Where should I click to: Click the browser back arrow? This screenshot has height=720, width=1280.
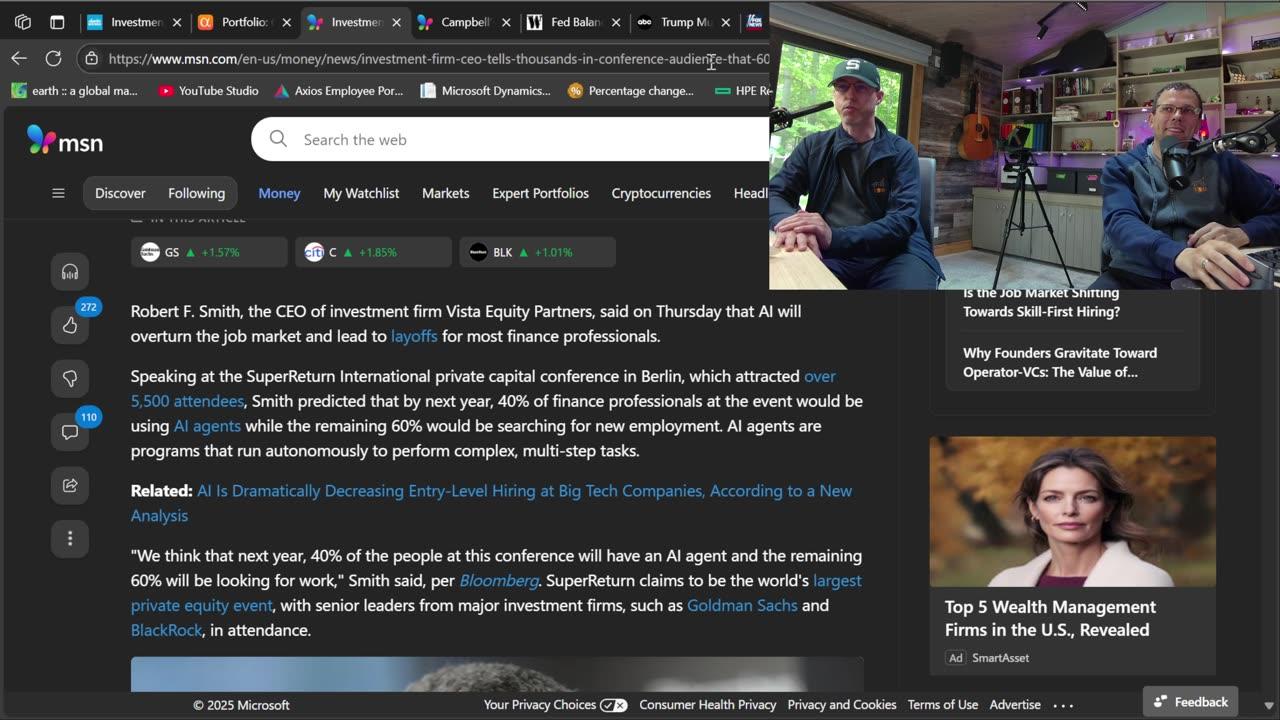pos(19,58)
